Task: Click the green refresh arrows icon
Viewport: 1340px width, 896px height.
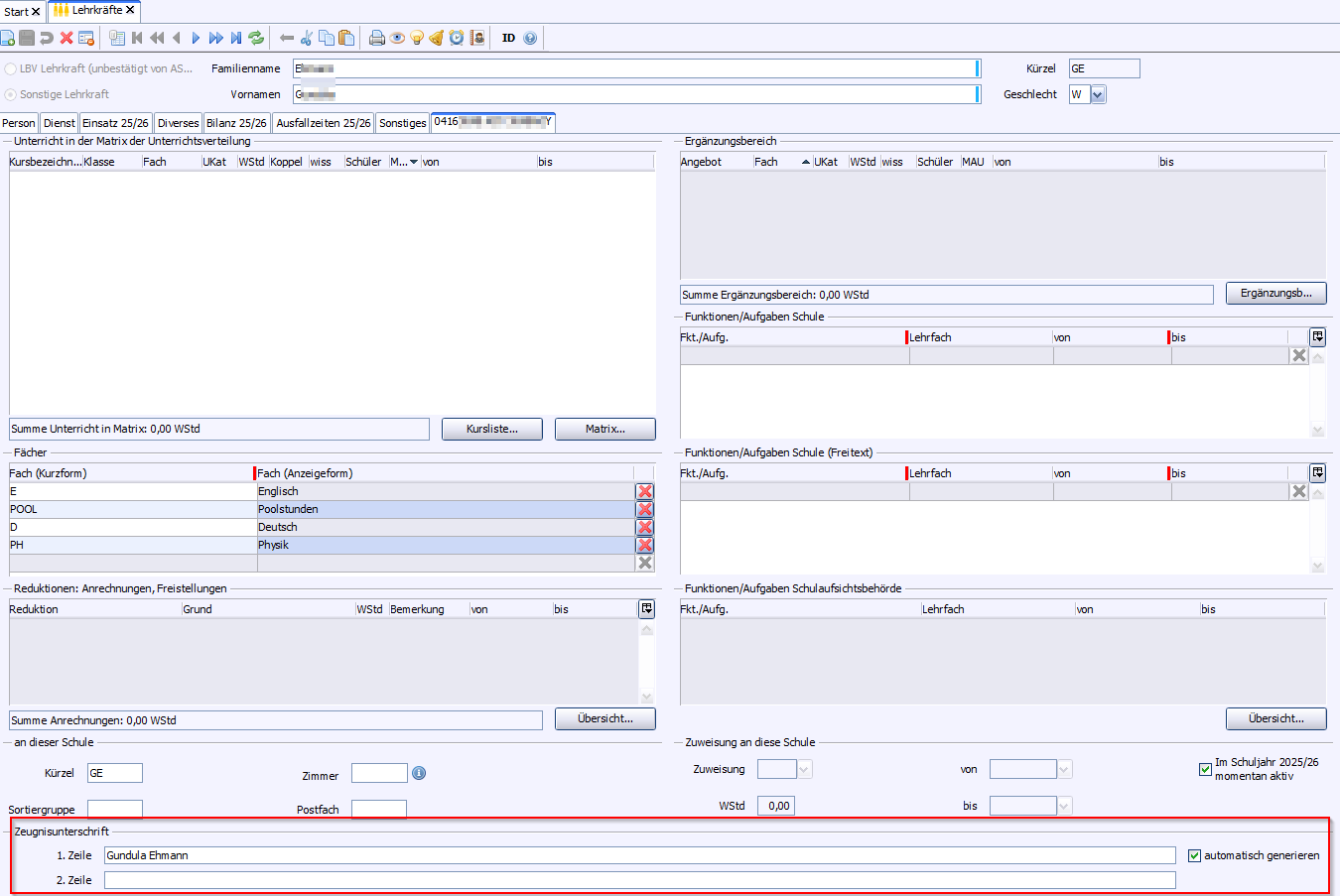Action: tap(256, 38)
